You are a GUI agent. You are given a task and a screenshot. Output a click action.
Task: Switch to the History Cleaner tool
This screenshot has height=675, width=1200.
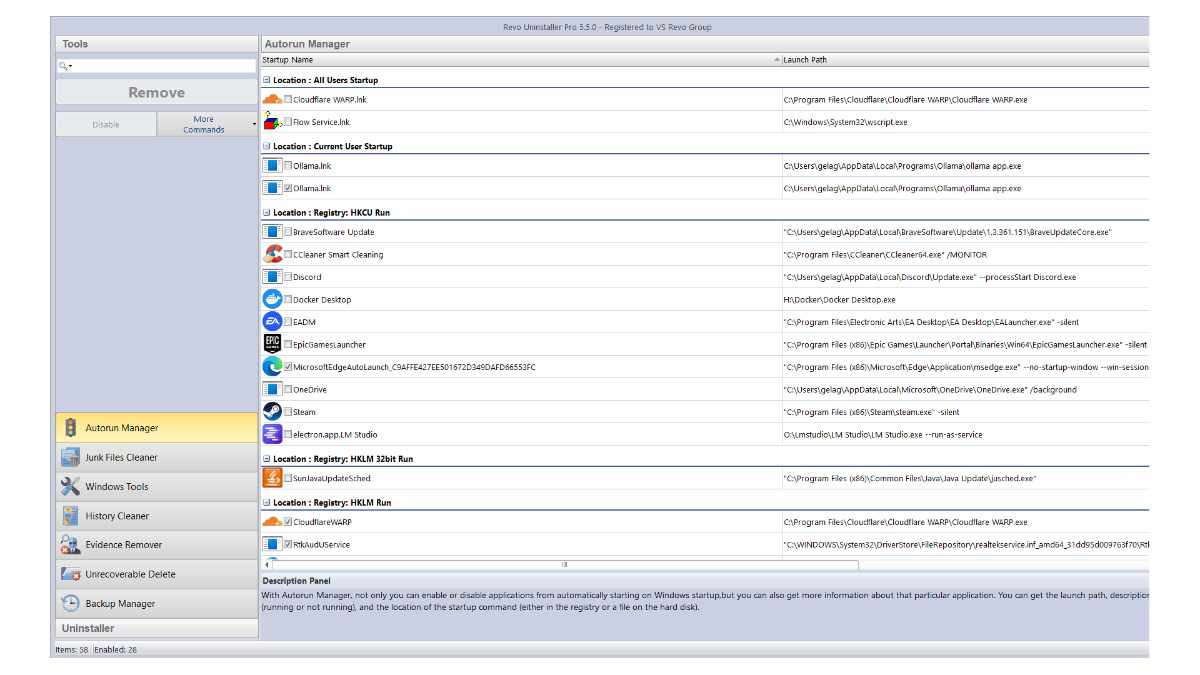pyautogui.click(x=156, y=516)
